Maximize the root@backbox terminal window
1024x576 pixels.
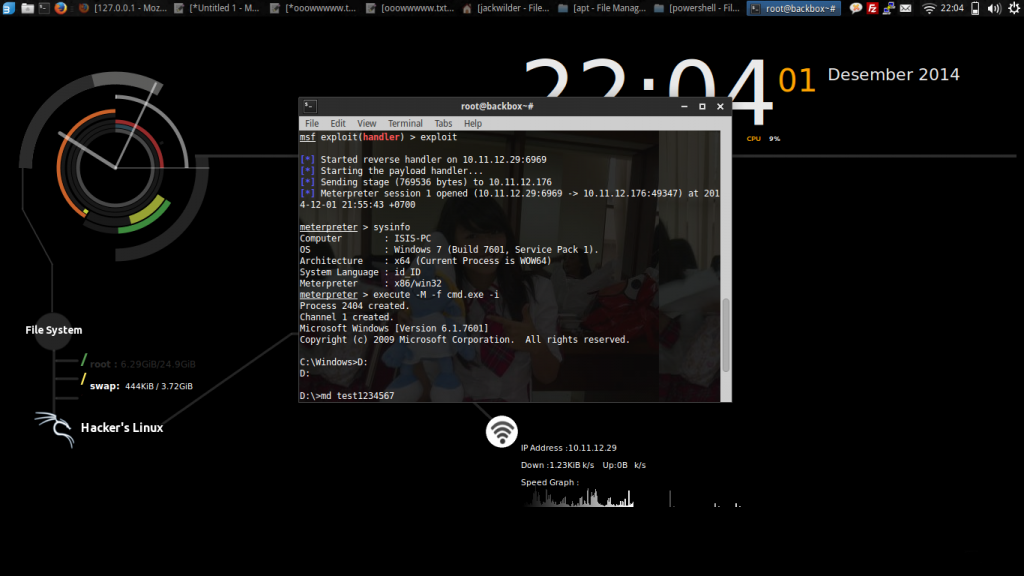pyautogui.click(x=702, y=106)
